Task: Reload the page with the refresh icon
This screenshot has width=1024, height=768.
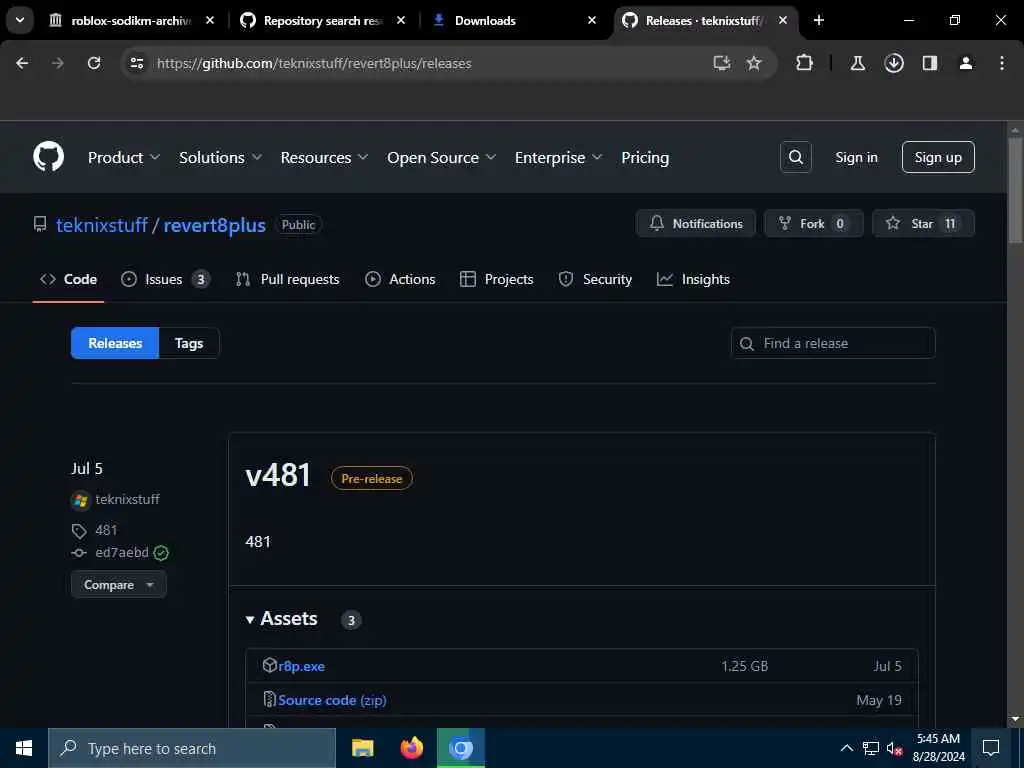Action: tap(94, 63)
